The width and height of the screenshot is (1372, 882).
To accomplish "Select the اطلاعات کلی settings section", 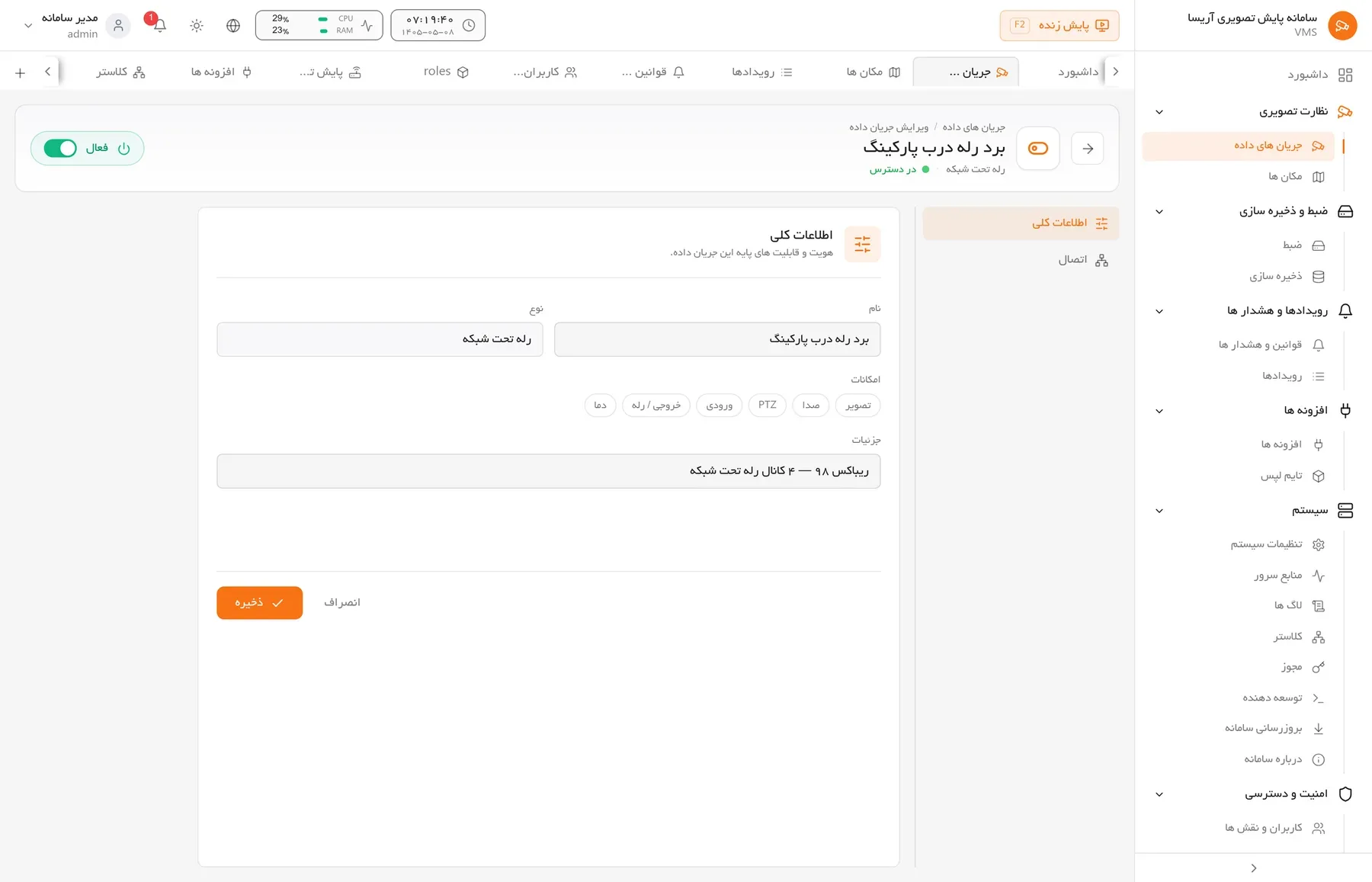I will pyautogui.click(x=1021, y=223).
